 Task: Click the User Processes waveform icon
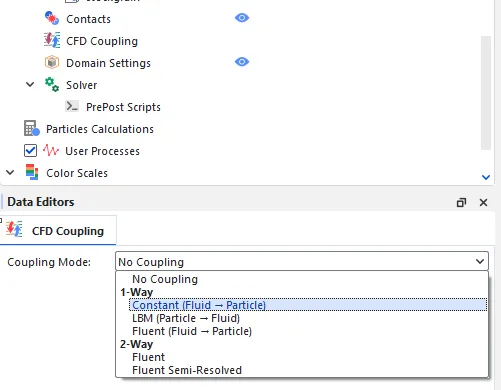pyautogui.click(x=51, y=151)
